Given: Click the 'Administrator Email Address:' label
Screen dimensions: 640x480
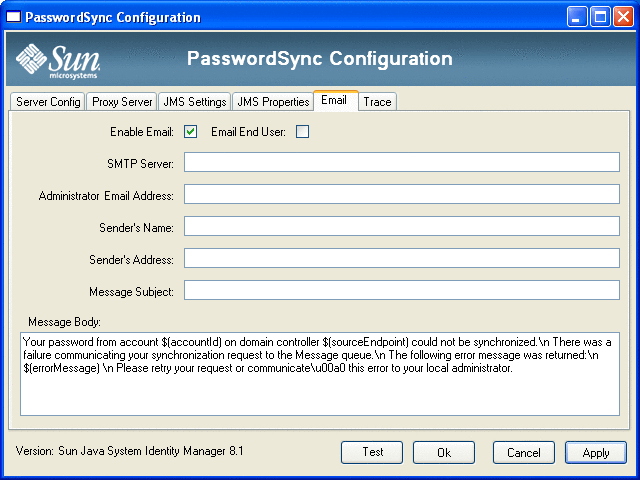Looking at the screenshot, I should (x=106, y=196).
